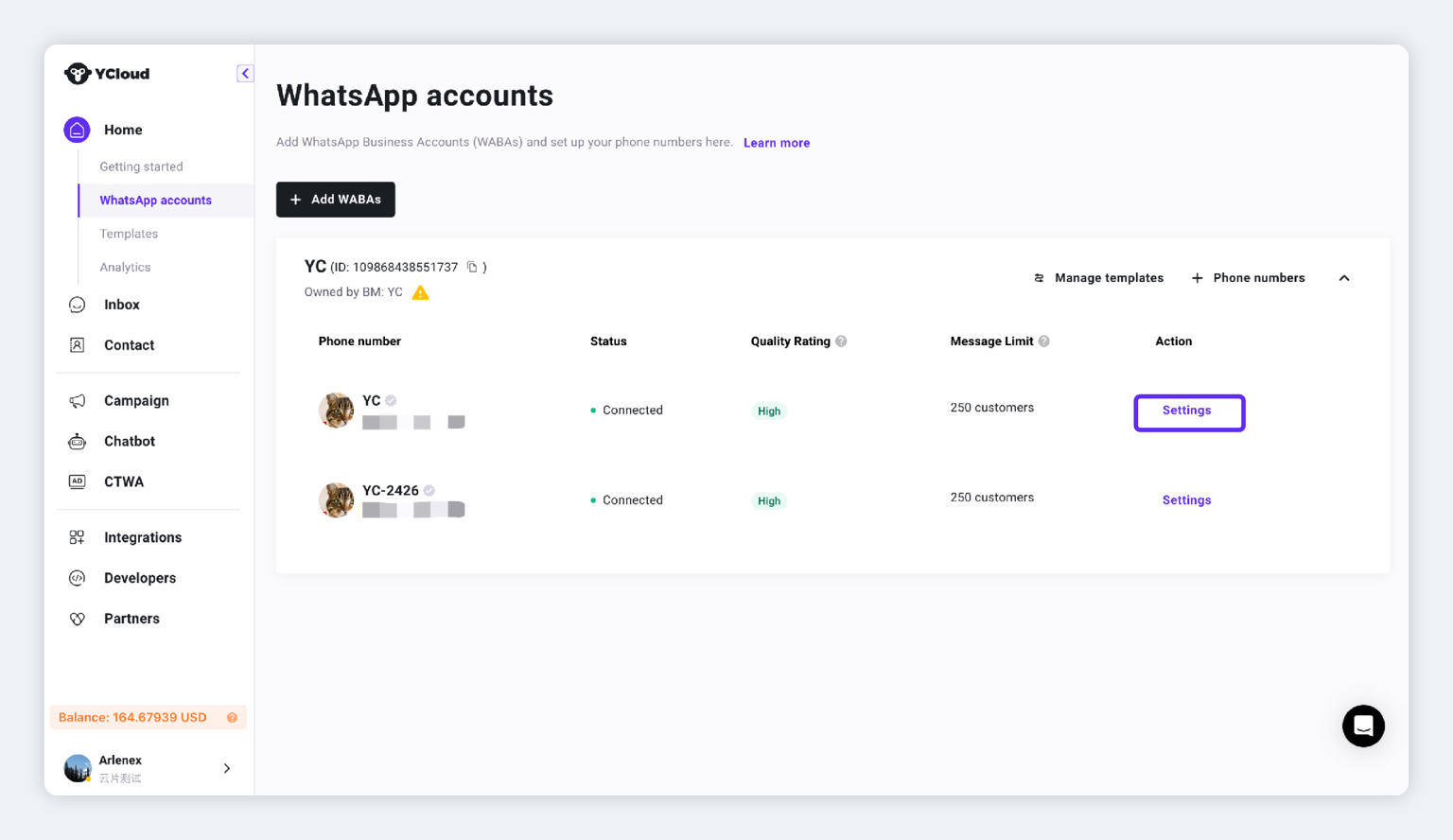The width and height of the screenshot is (1453, 840).
Task: Open help tooltip beside Quality Rating
Action: [x=841, y=341]
